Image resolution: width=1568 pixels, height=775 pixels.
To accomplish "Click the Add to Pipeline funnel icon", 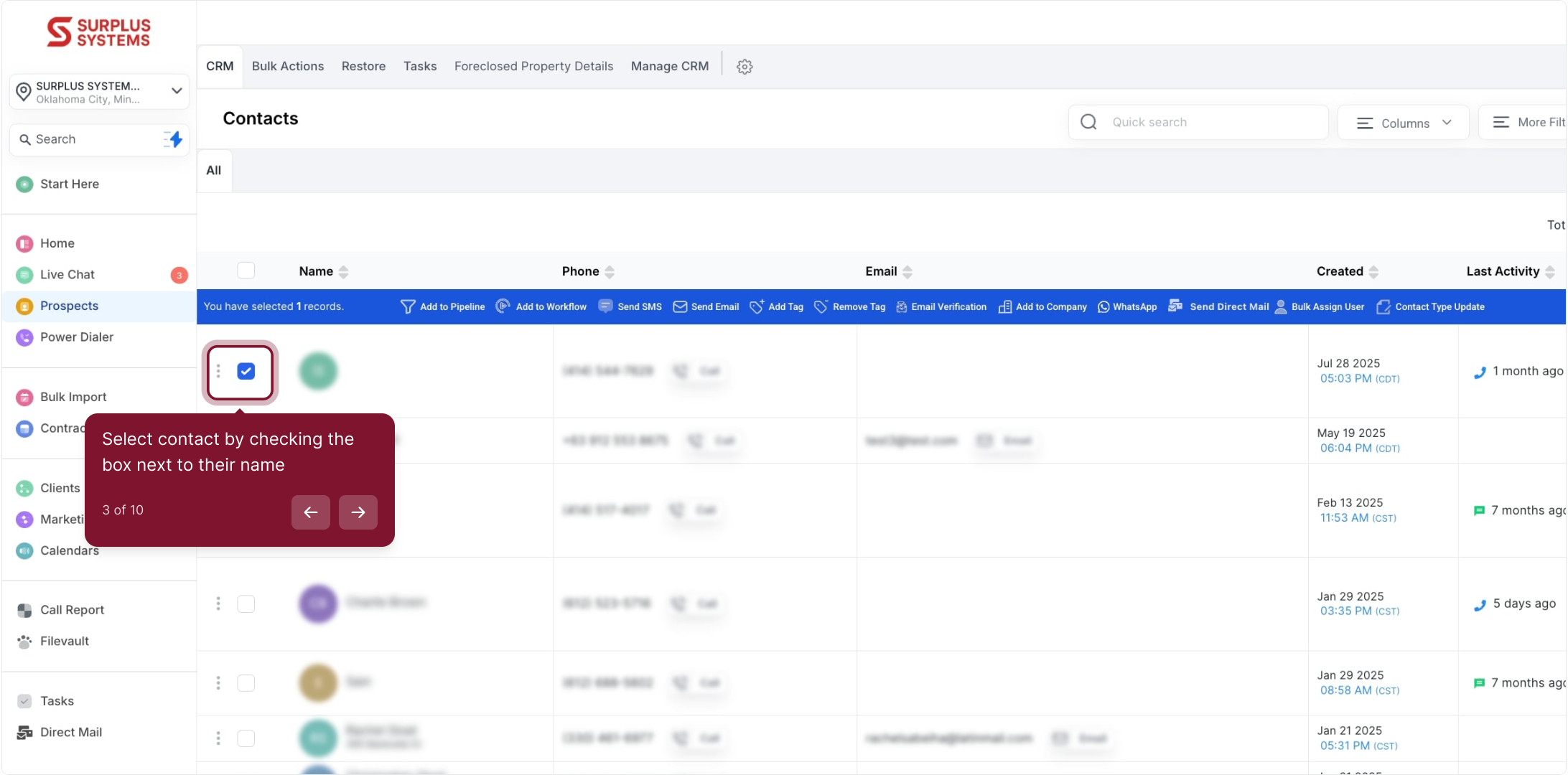I will pos(408,306).
